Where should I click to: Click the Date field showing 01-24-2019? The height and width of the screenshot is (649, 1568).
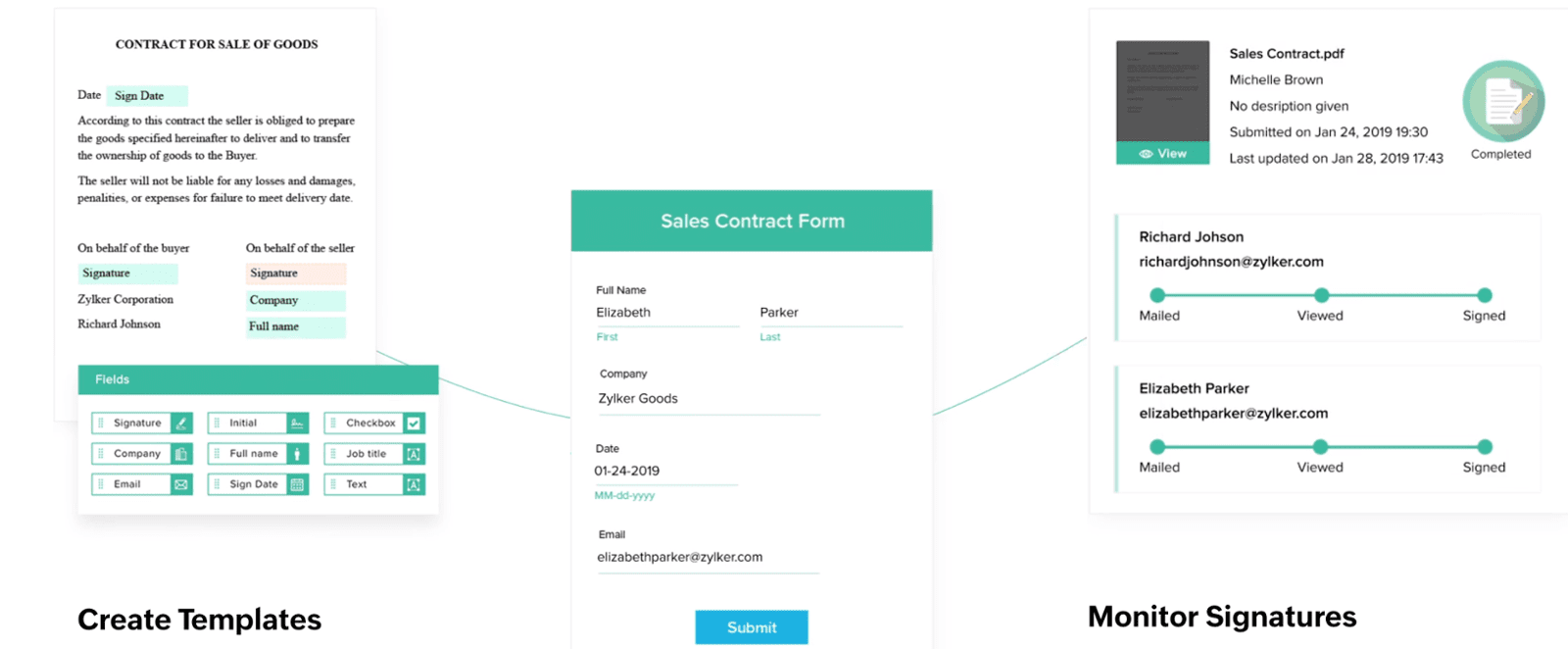click(x=666, y=472)
